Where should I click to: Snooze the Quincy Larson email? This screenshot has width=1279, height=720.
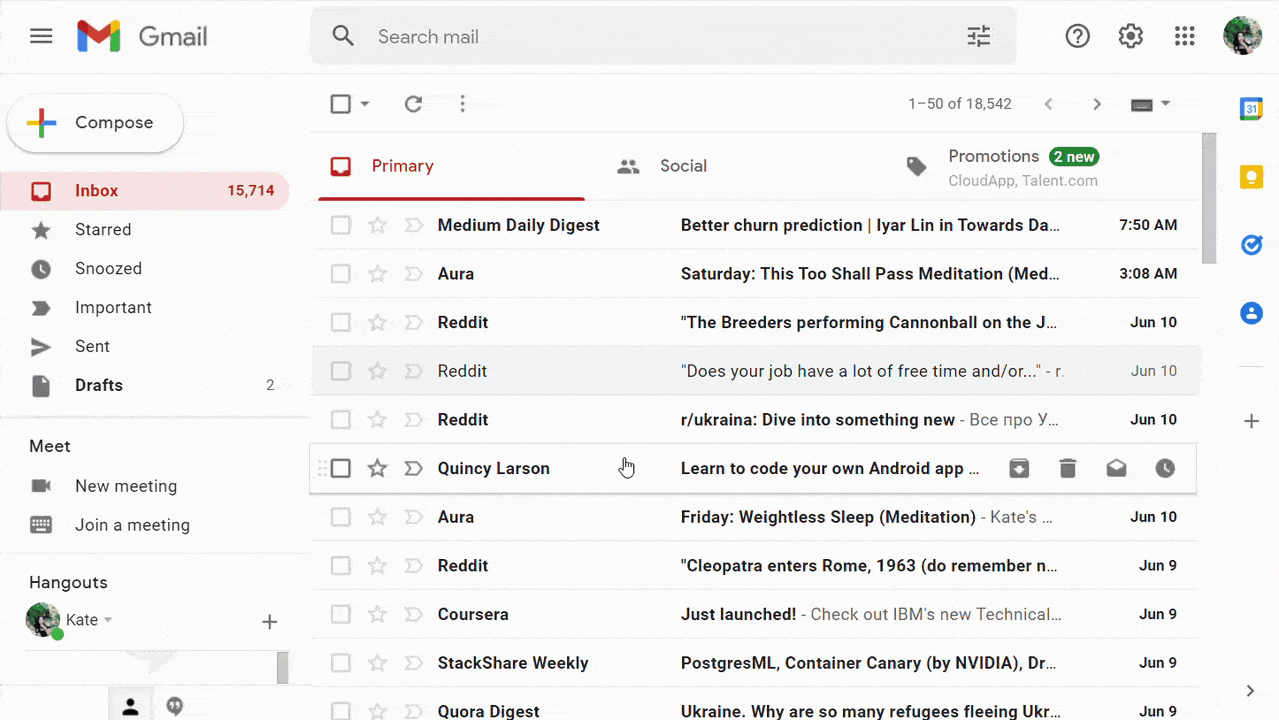tap(1165, 468)
